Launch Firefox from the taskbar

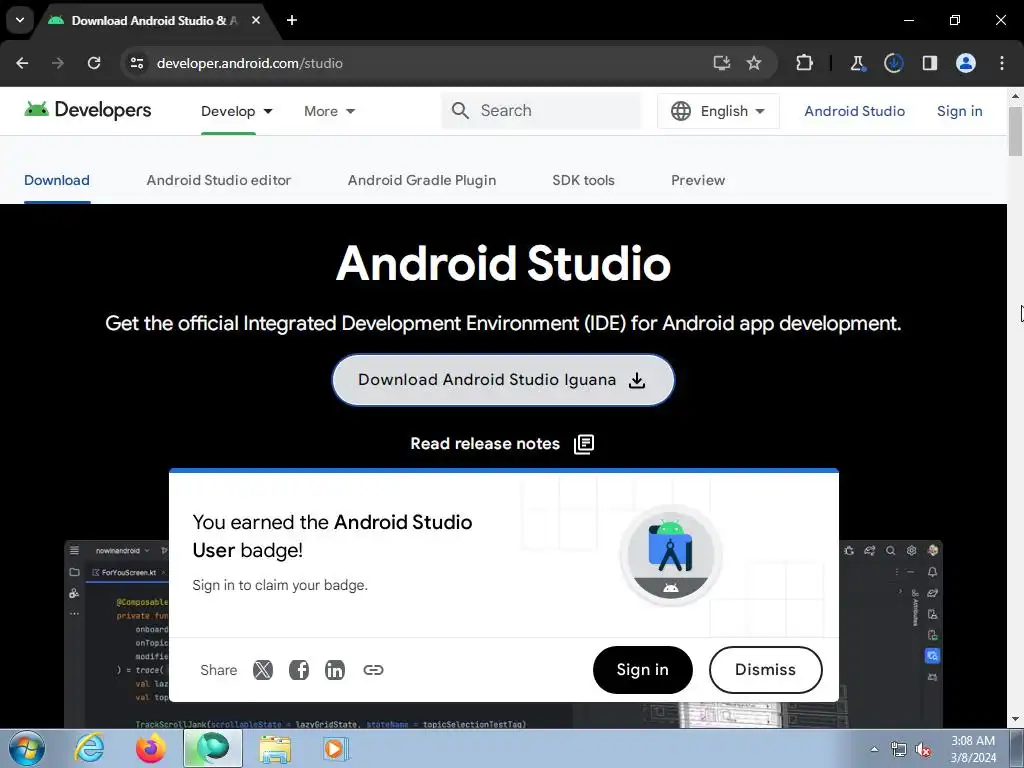tap(150, 749)
